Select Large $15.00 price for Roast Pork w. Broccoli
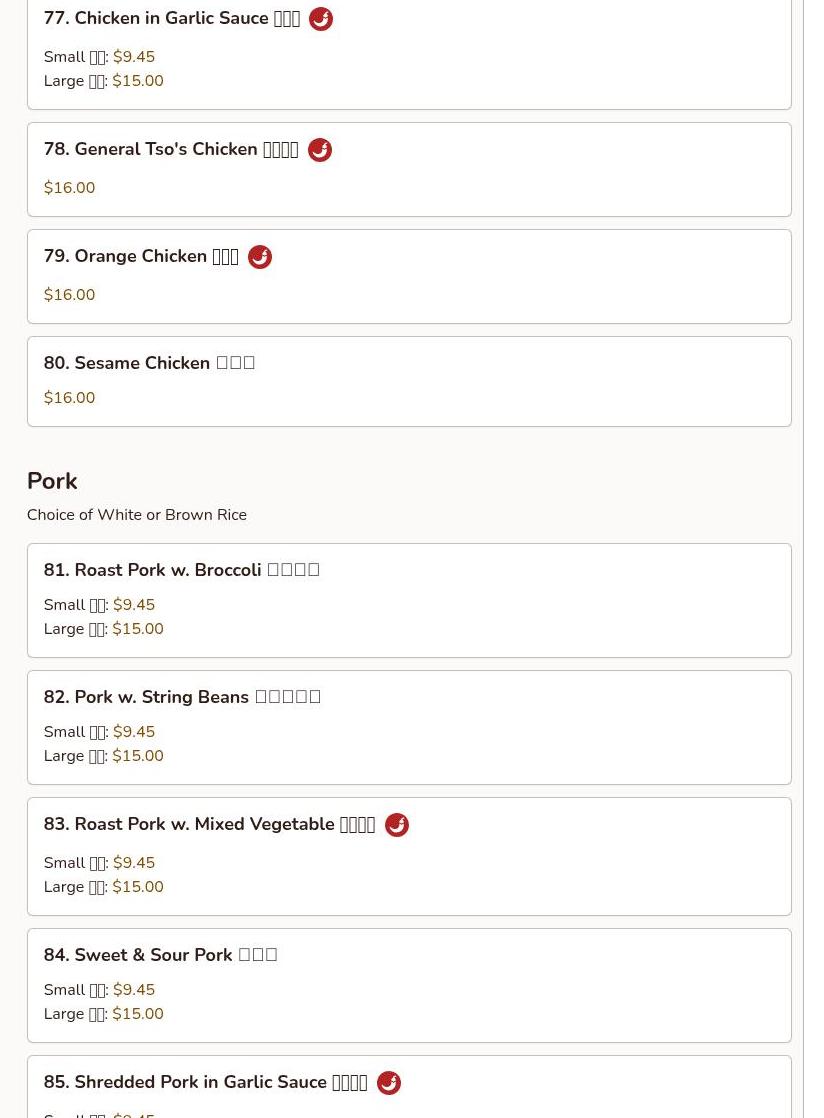824x1118 pixels. tap(137, 629)
